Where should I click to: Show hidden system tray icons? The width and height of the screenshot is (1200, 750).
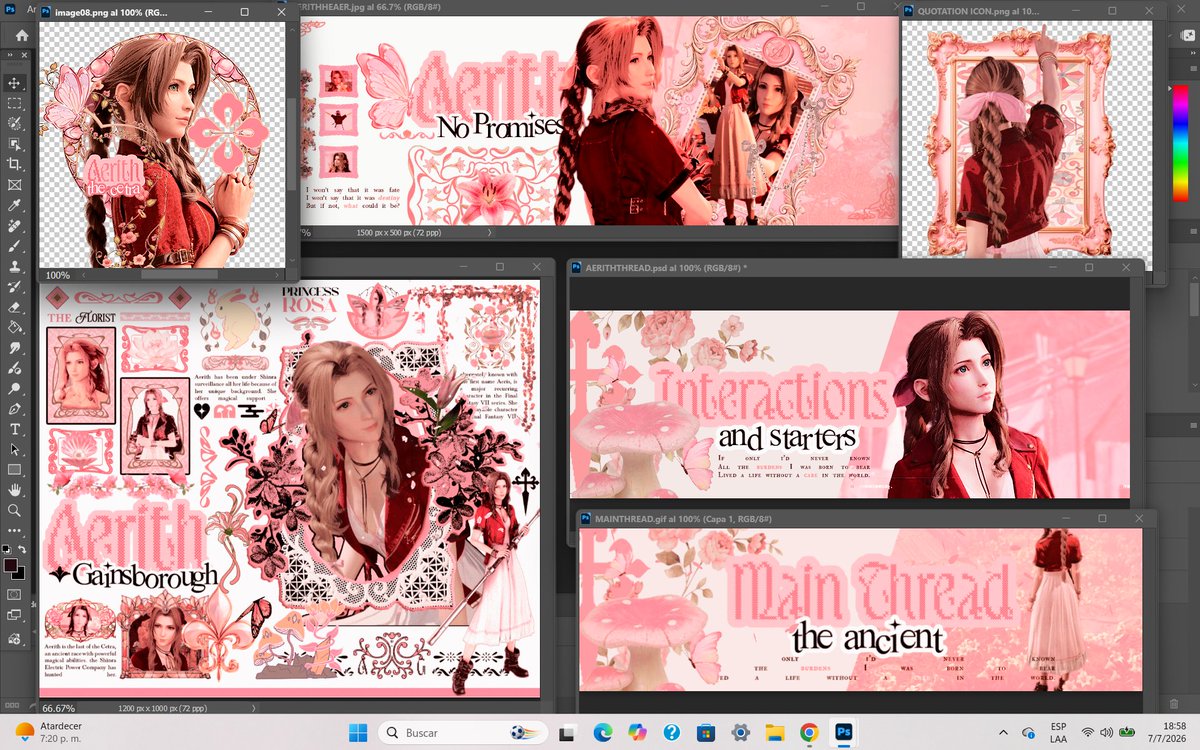coord(1006,733)
